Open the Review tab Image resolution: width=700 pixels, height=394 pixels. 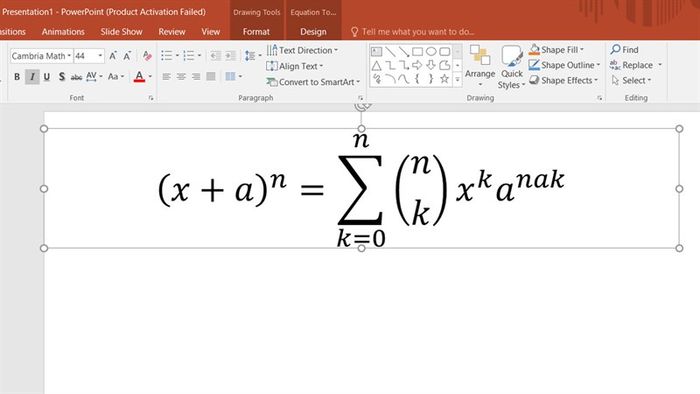pos(172,32)
